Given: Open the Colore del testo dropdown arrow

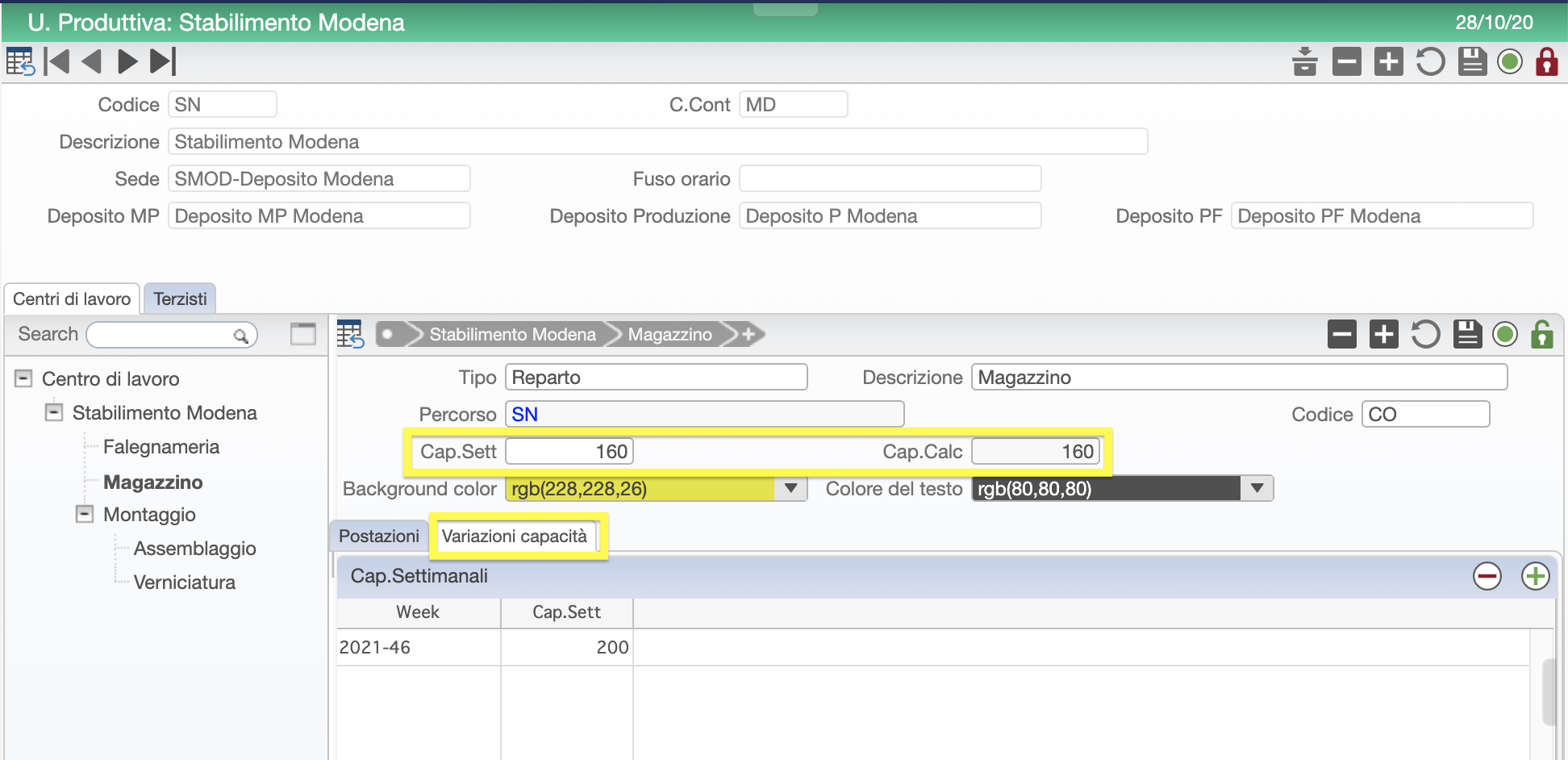Looking at the screenshot, I should click(x=1257, y=488).
